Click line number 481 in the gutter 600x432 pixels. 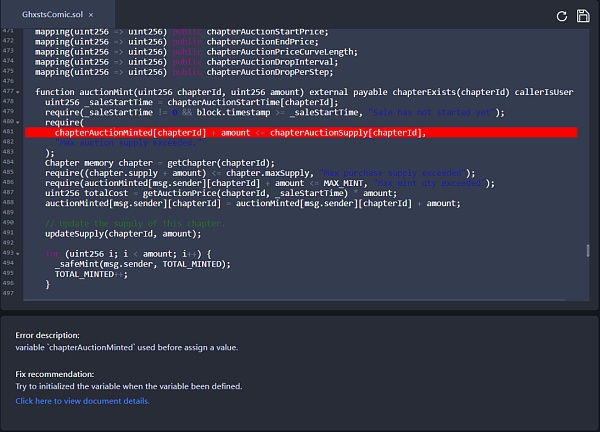10,132
